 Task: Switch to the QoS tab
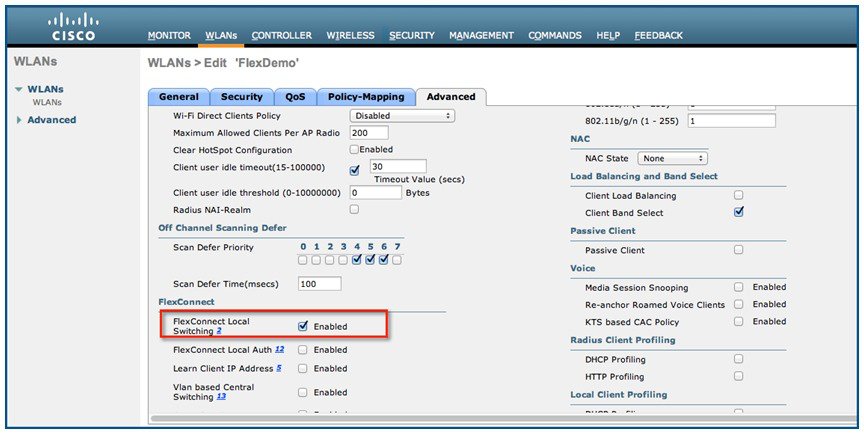click(x=295, y=97)
